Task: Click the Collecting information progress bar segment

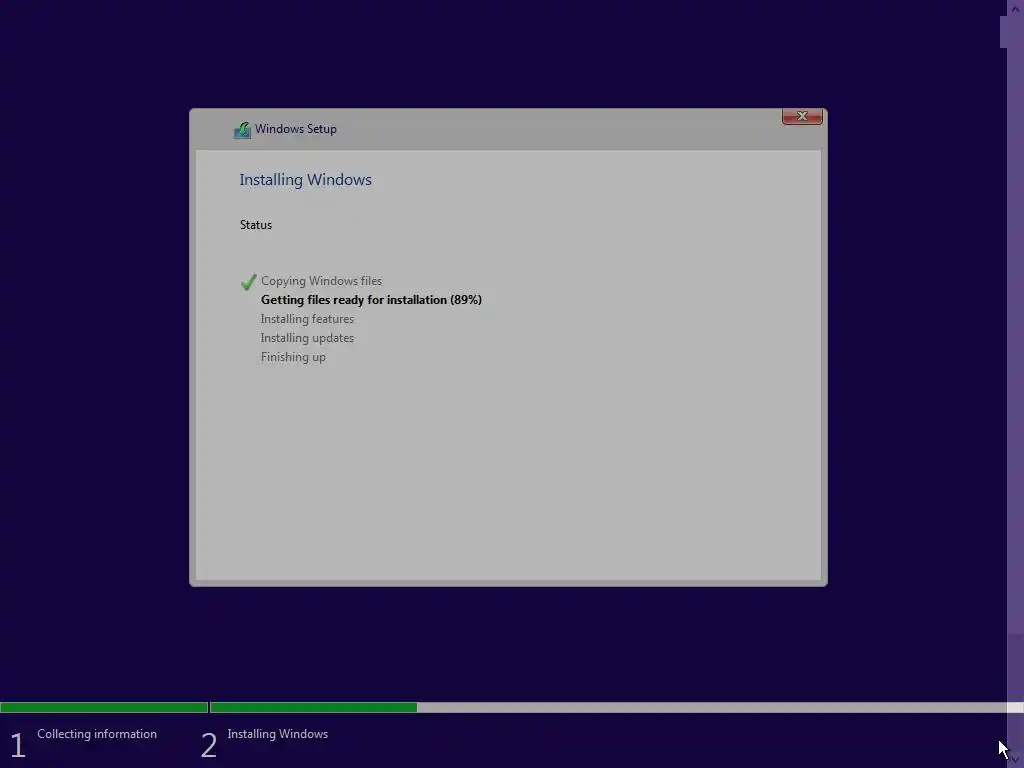Action: pos(104,707)
